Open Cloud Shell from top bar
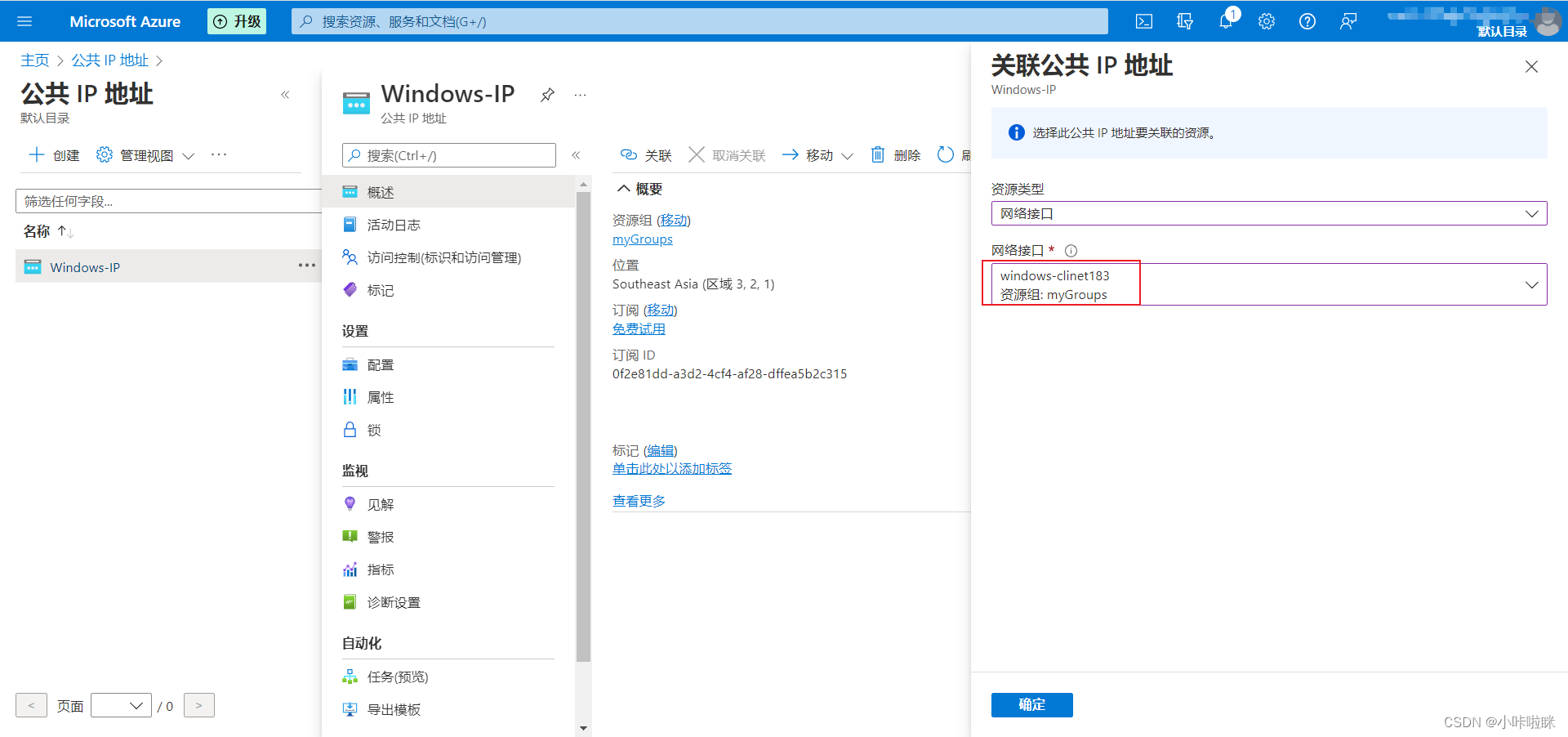Image resolution: width=1568 pixels, height=737 pixels. 1144,21
